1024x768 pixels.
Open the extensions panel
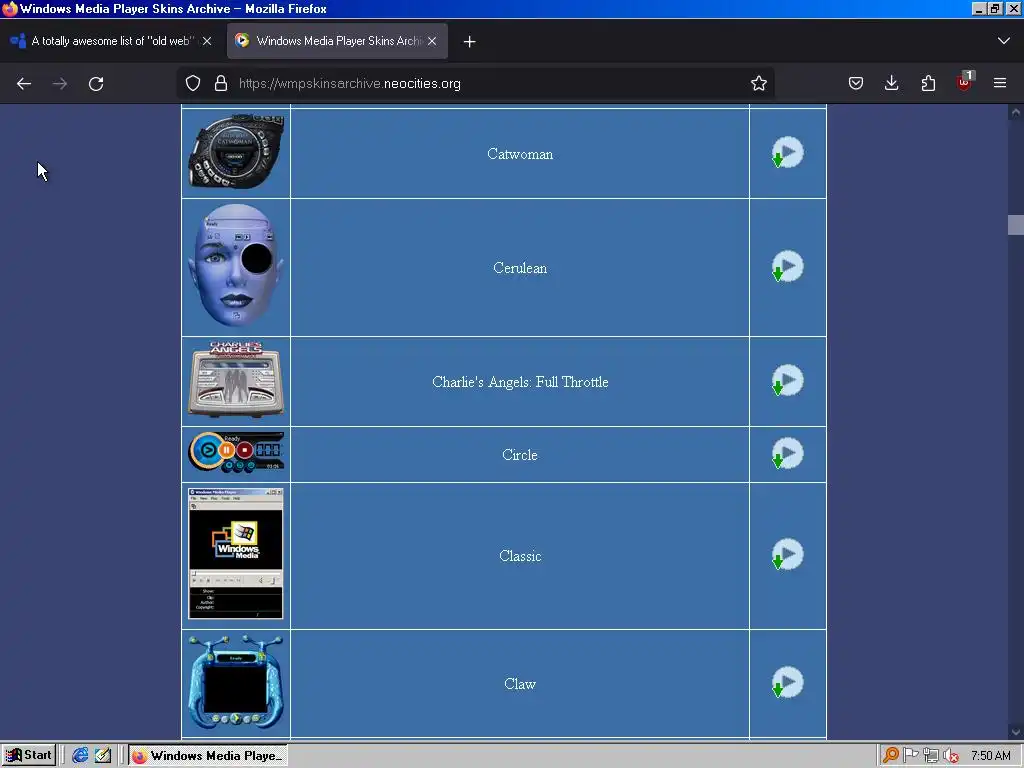(x=928, y=84)
